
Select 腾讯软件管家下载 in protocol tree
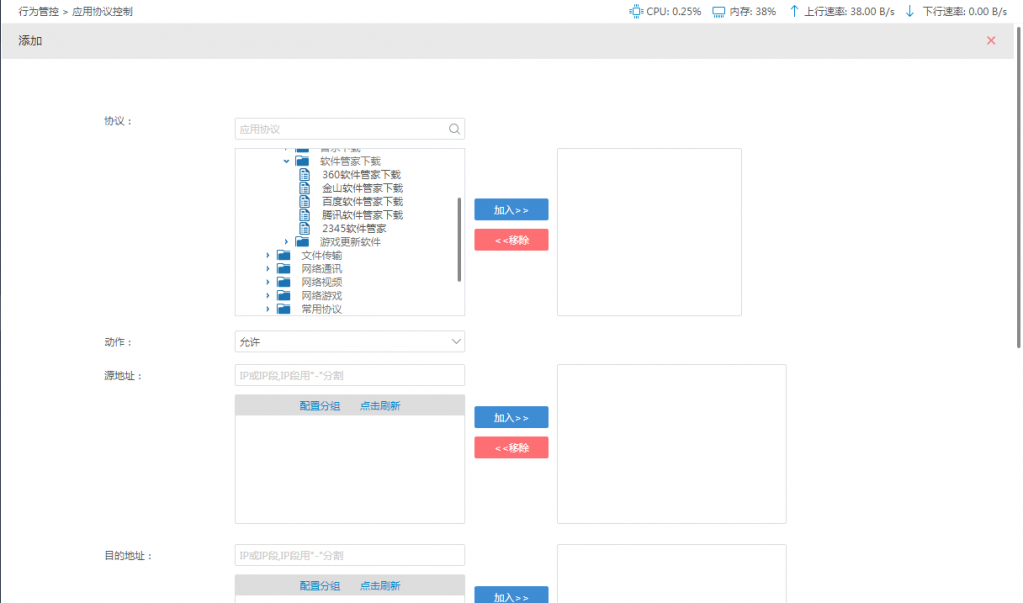tap(362, 215)
